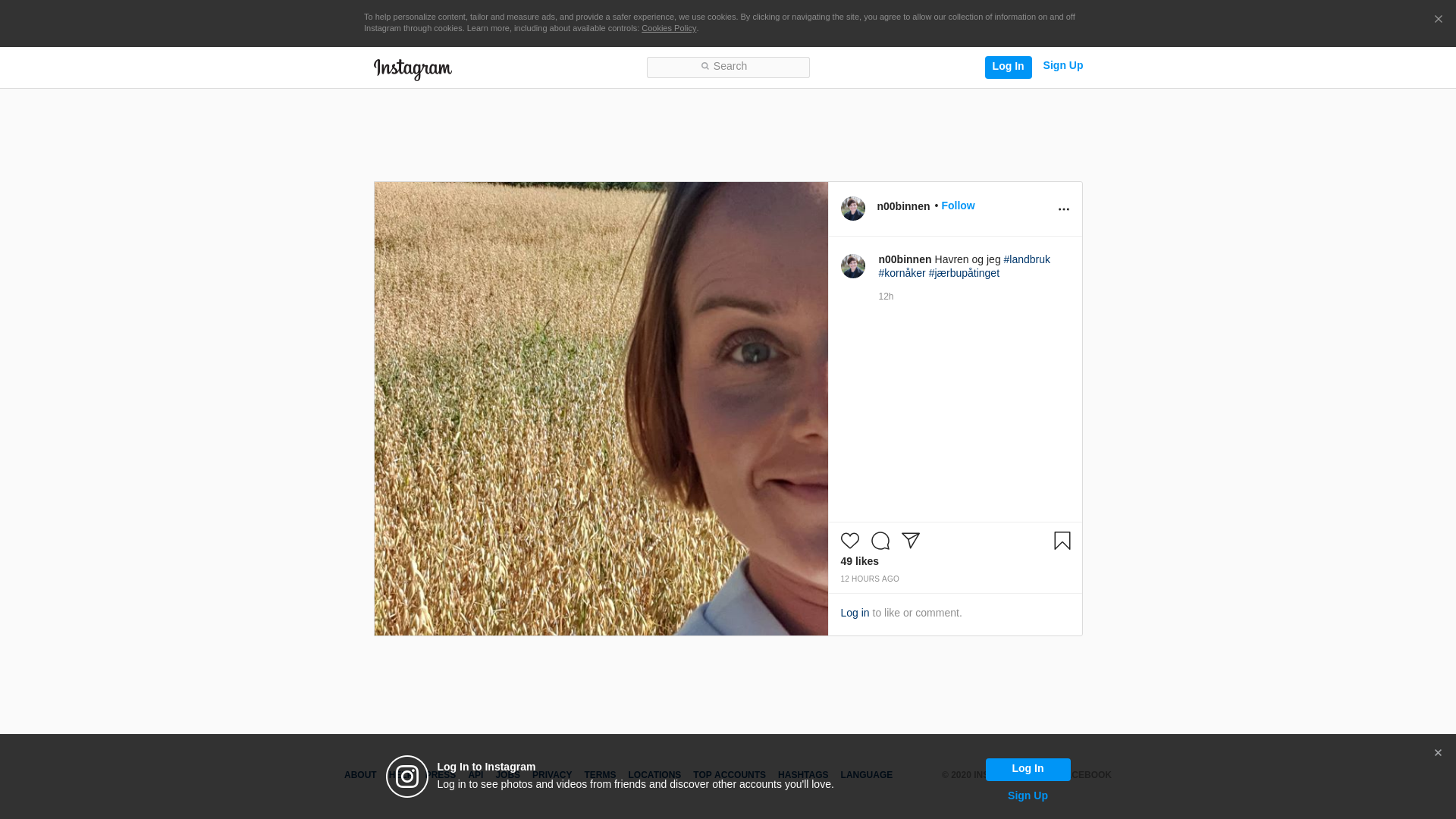Open the three-dot more options menu
This screenshot has width=1456, height=819.
pyautogui.click(x=1063, y=209)
